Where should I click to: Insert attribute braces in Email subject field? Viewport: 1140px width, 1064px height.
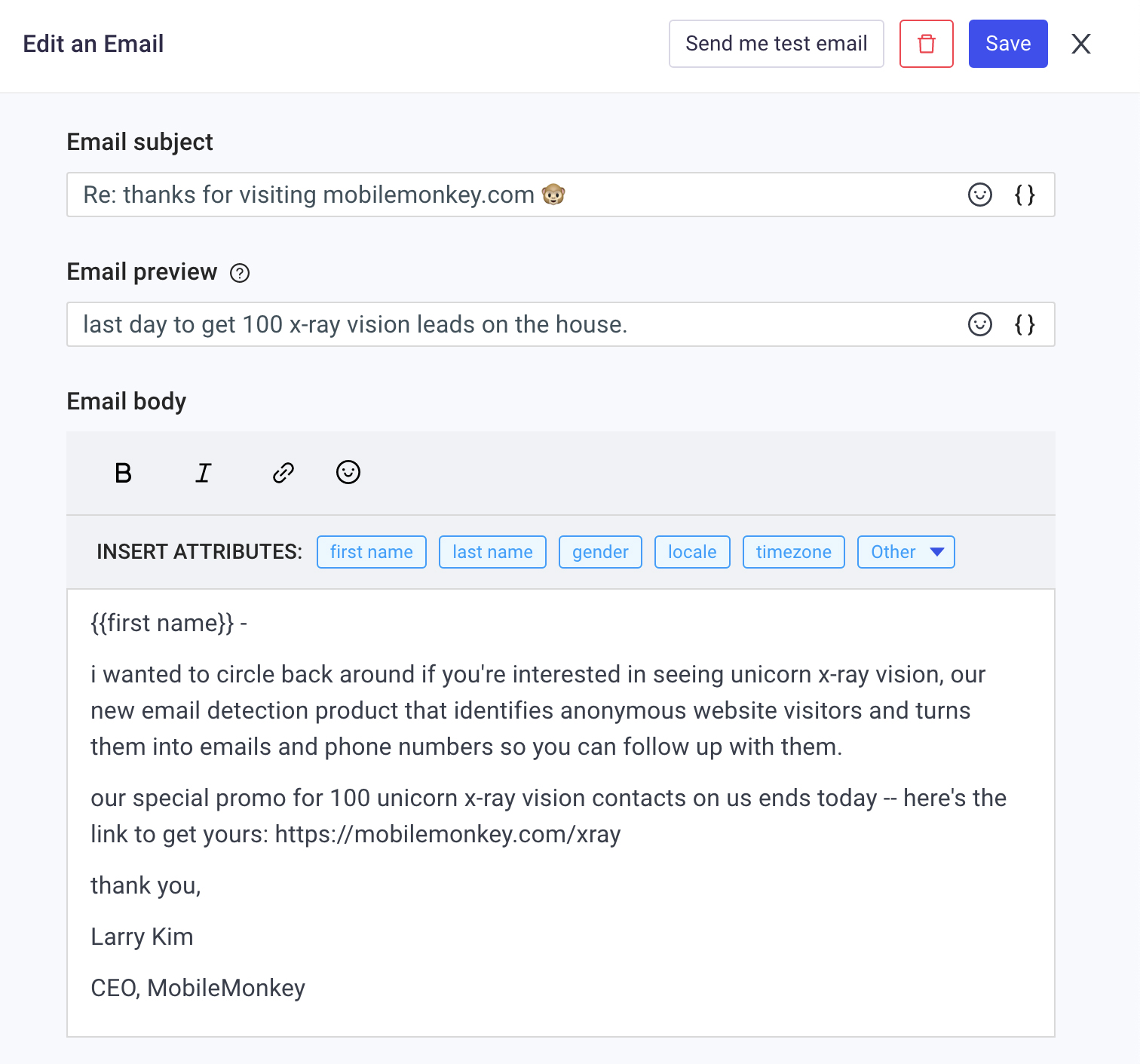1025,195
